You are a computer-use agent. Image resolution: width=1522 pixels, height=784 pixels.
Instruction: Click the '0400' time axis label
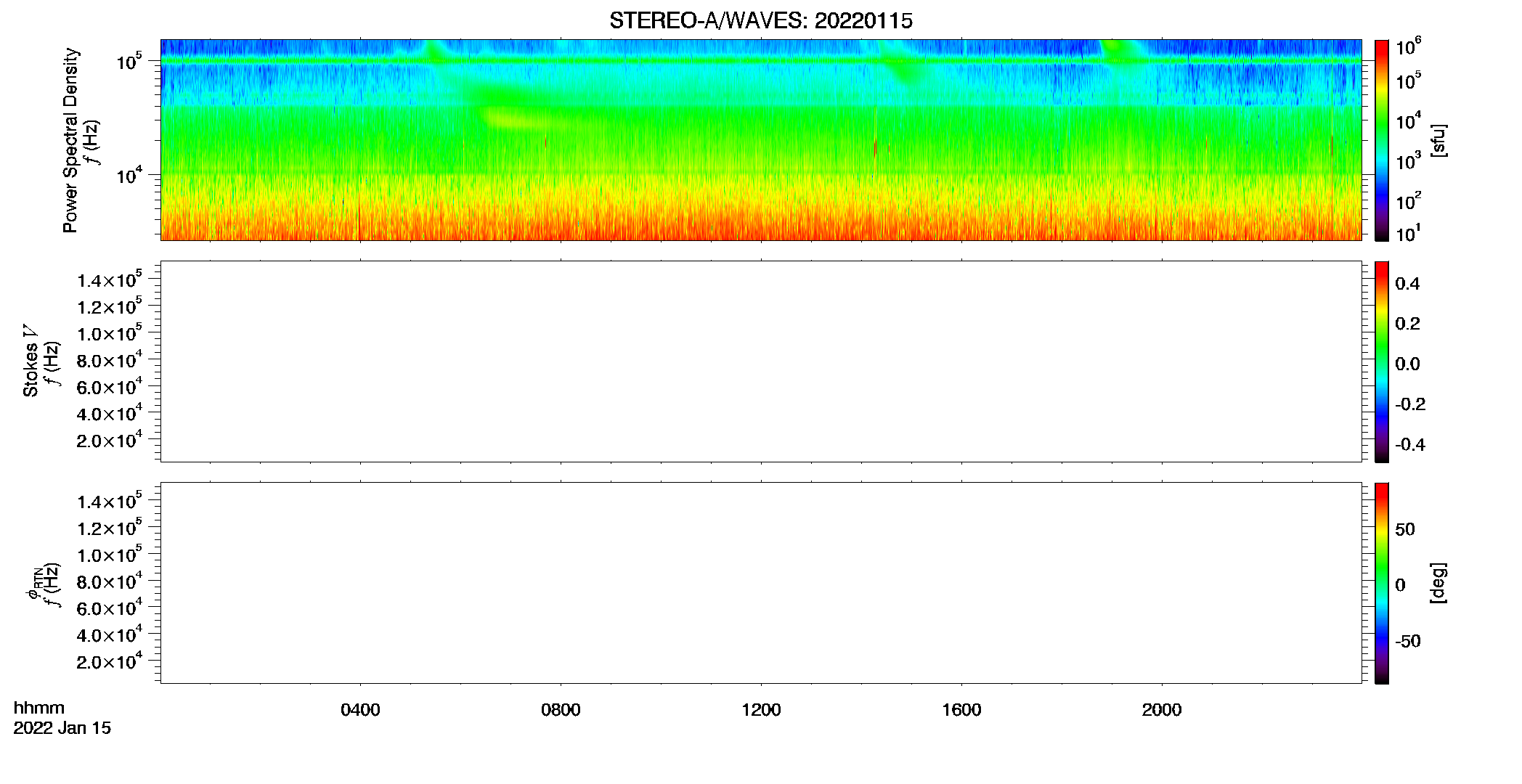pyautogui.click(x=360, y=710)
